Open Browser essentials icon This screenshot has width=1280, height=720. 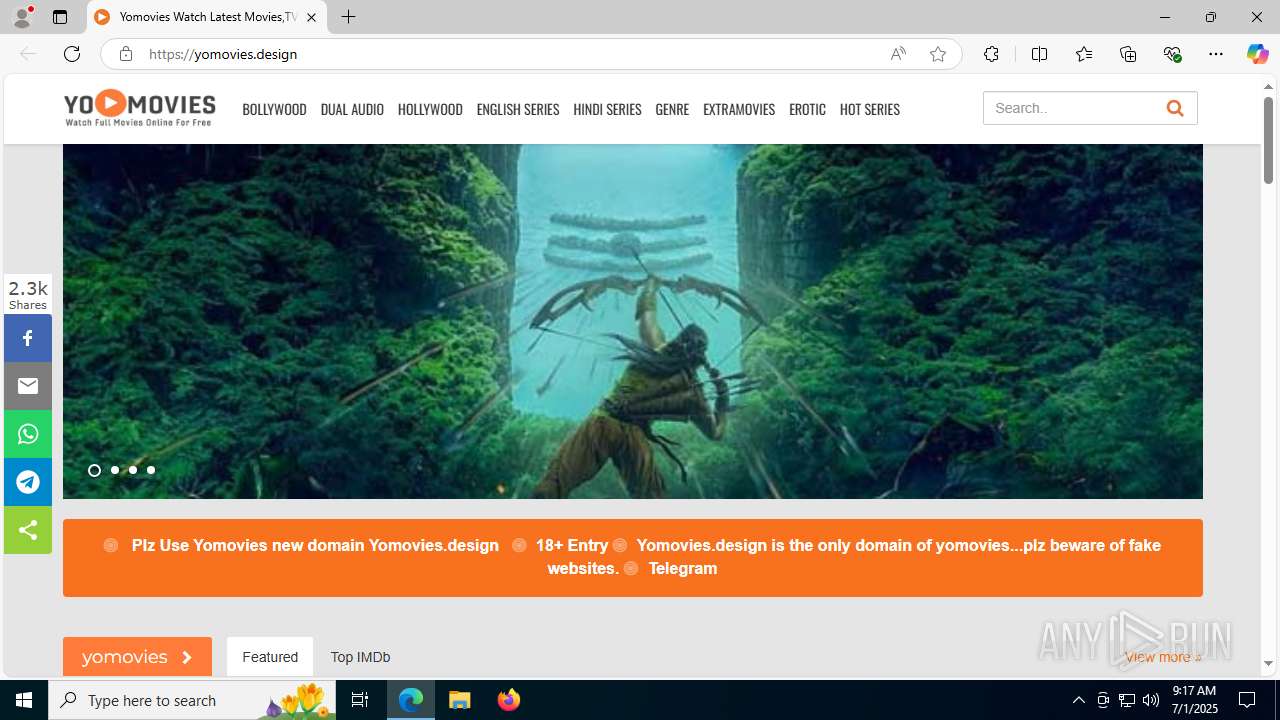(x=1173, y=54)
